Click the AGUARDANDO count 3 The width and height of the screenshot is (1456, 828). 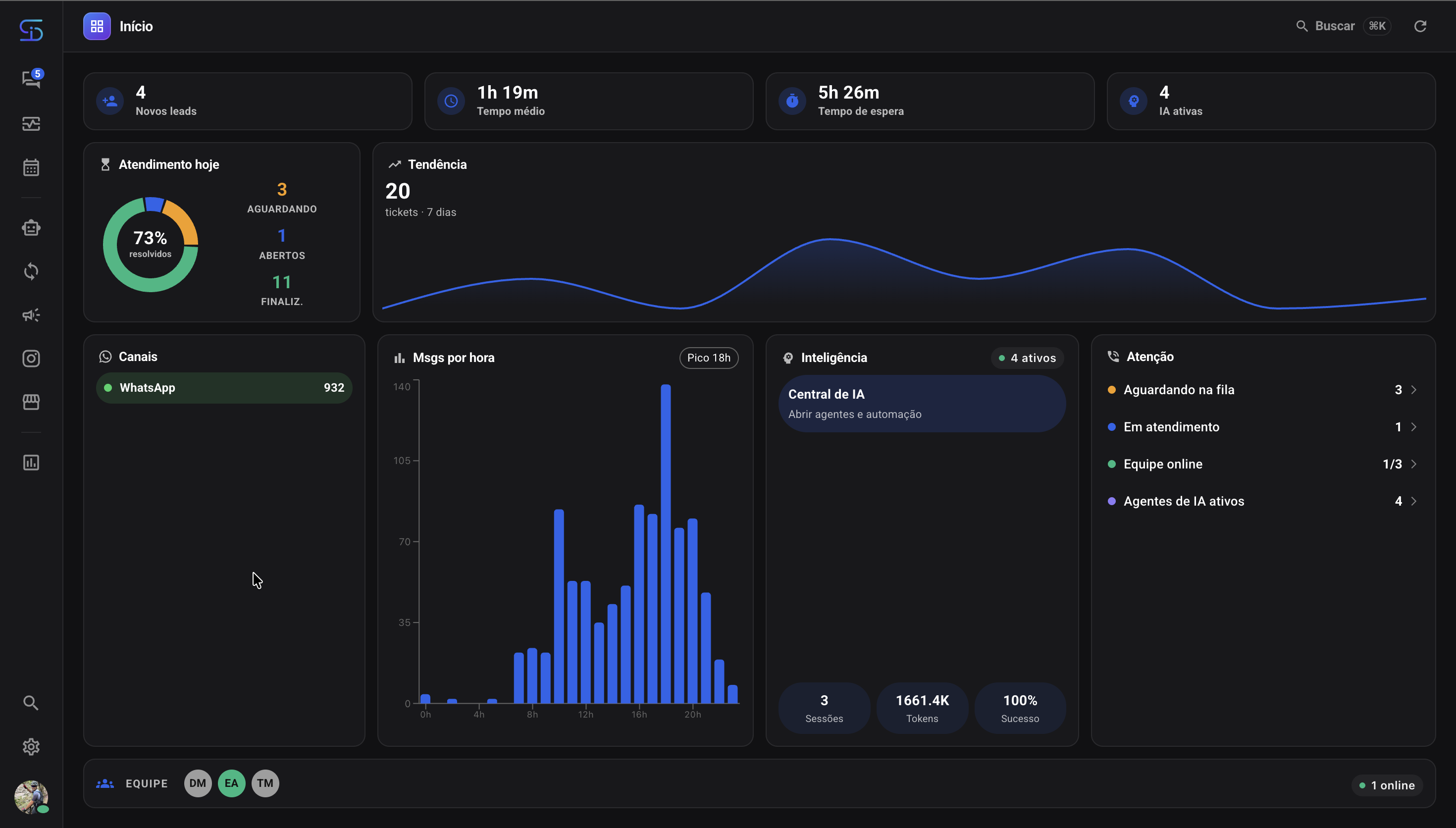pyautogui.click(x=282, y=189)
